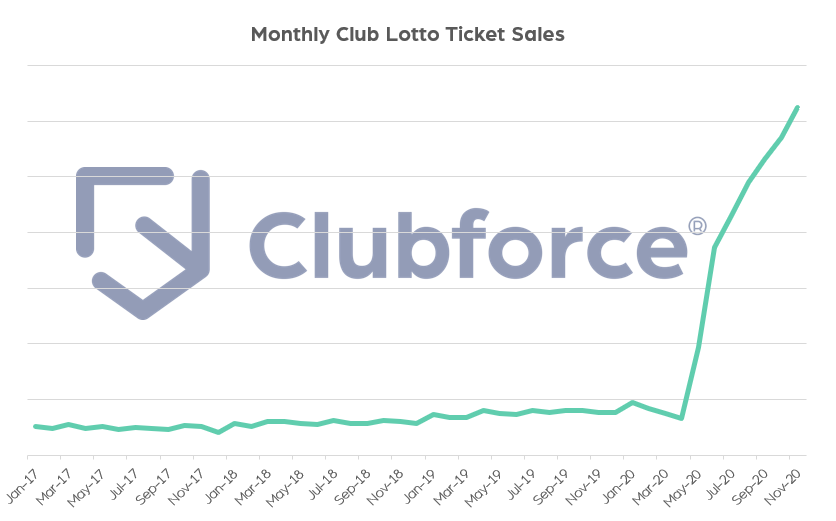Viewport: 836px width, 521px height.
Task: Select the chart title Monthly Club Lotto Ticket Sales
Action: coord(407,35)
